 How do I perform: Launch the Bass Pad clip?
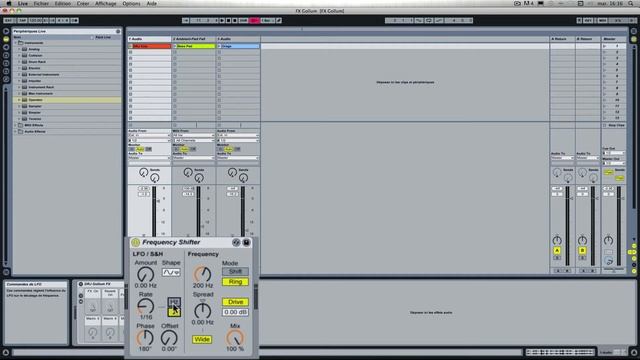175,46
